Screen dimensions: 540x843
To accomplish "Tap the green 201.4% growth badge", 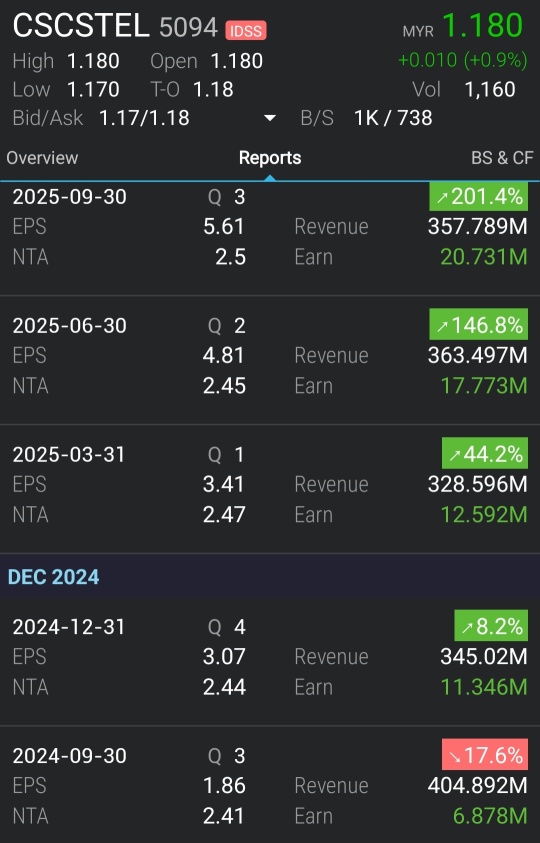I will point(479,196).
